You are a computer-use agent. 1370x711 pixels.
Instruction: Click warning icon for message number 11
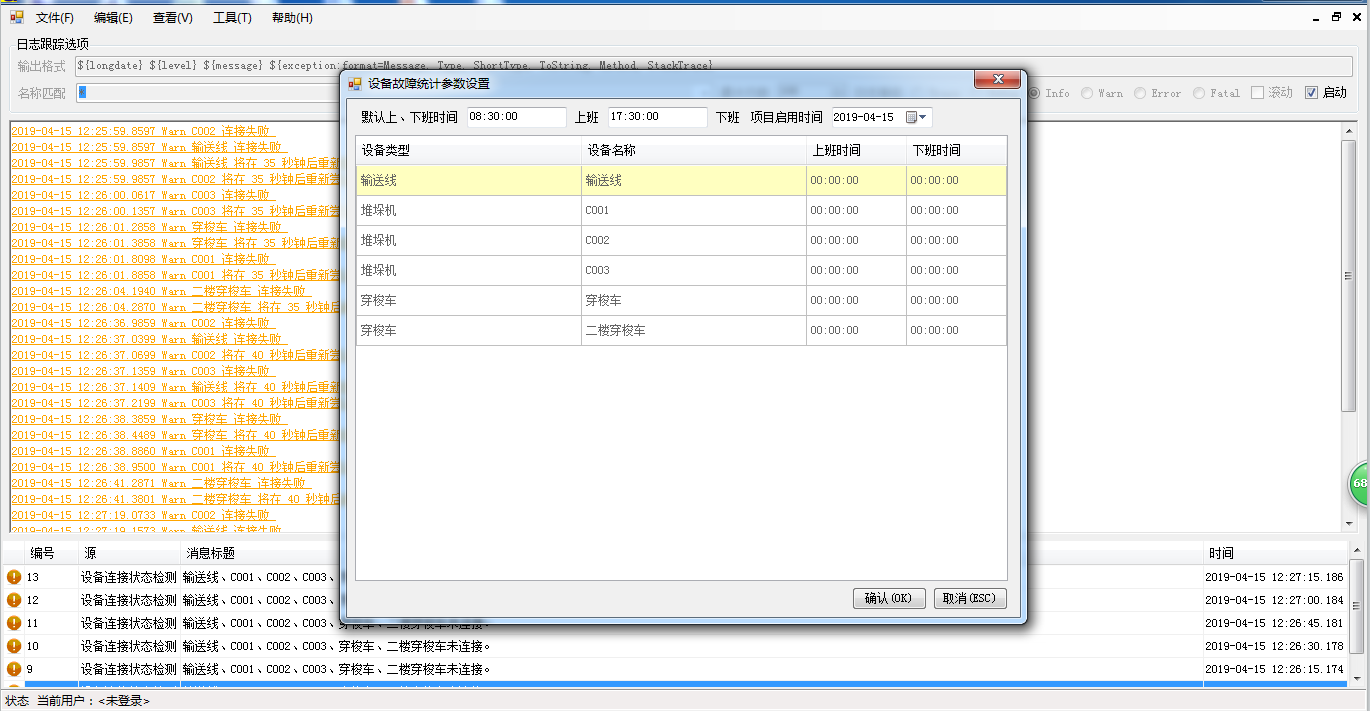[14, 623]
